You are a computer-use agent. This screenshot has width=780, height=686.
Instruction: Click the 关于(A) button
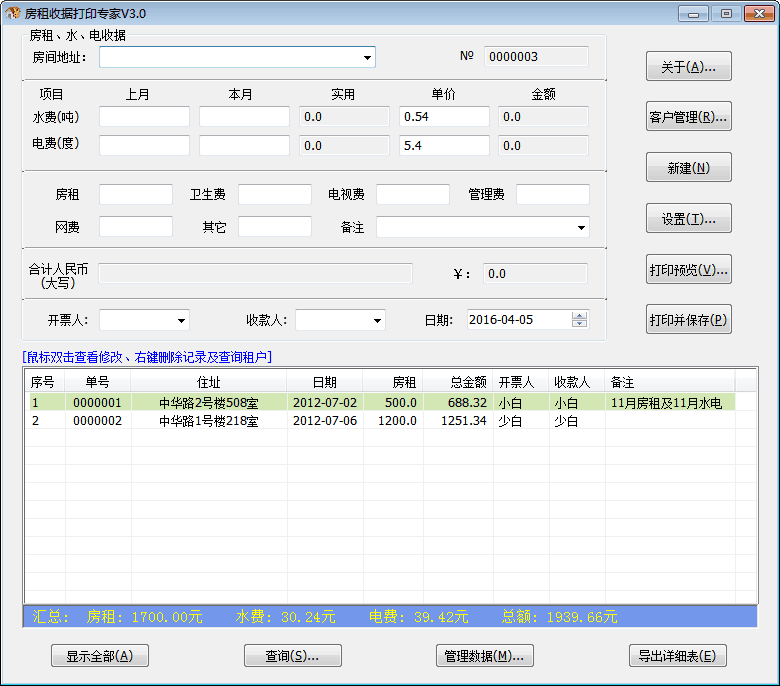click(688, 67)
